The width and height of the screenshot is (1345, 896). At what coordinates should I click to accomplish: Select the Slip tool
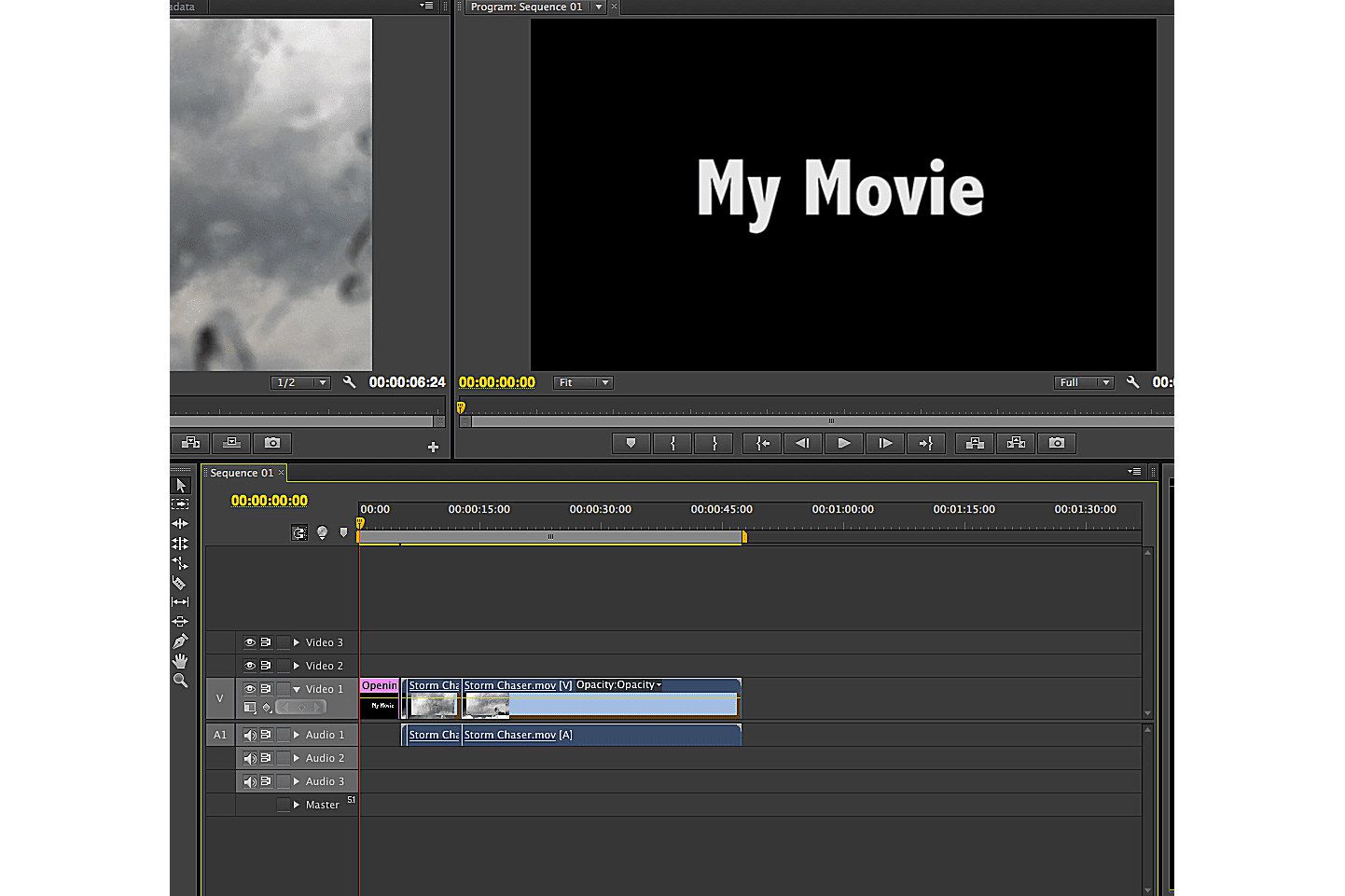(x=180, y=602)
